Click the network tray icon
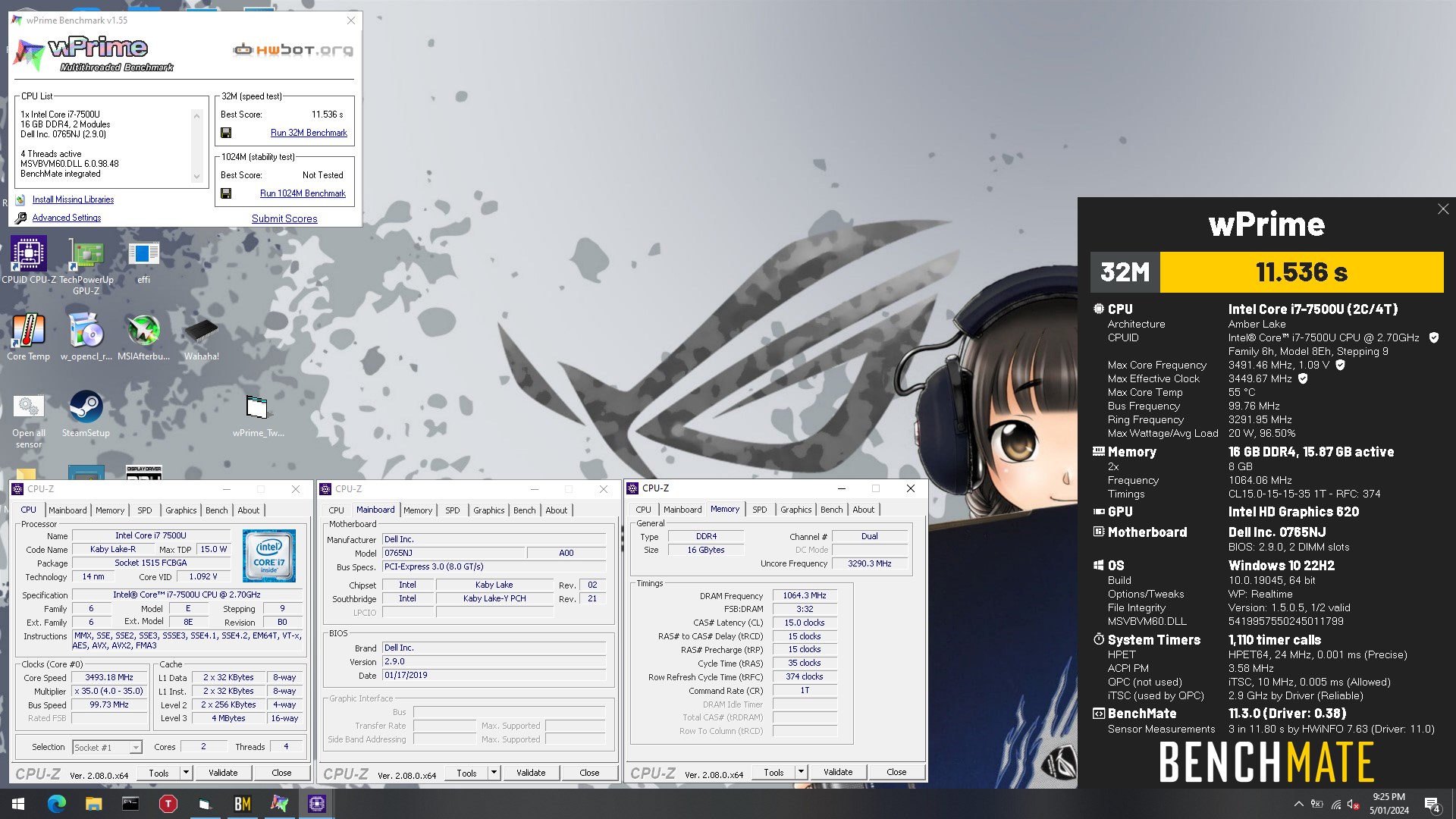This screenshot has height=819, width=1456. pyautogui.click(x=1336, y=805)
